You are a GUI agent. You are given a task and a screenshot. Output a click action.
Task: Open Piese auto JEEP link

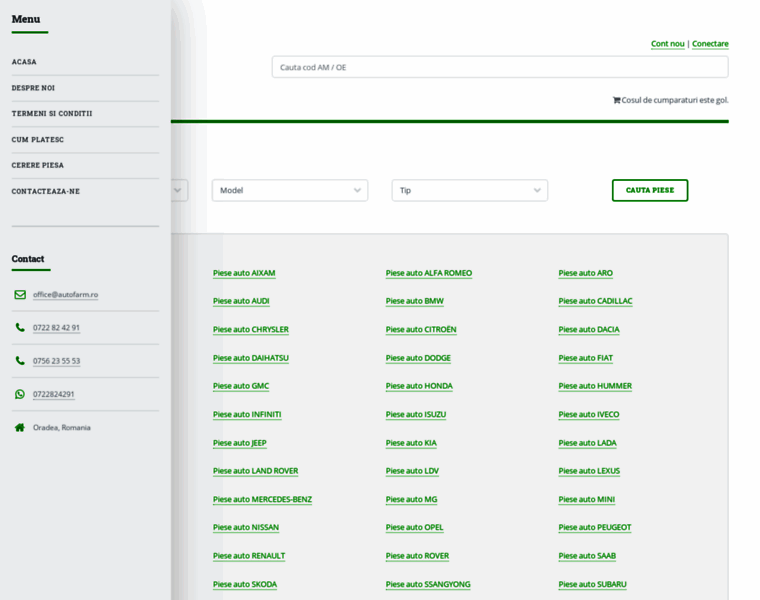coord(240,443)
